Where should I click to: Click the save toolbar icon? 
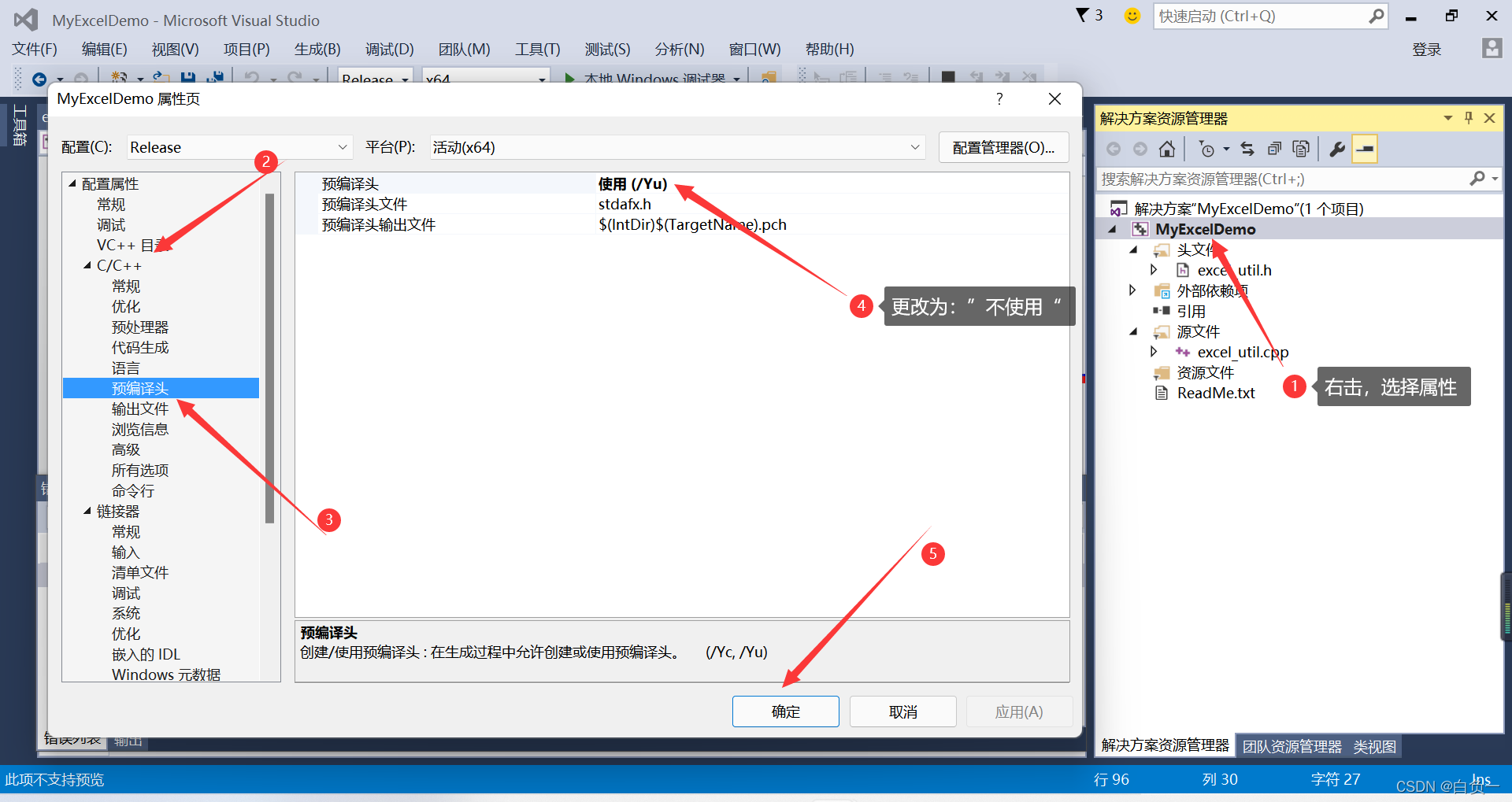188,78
